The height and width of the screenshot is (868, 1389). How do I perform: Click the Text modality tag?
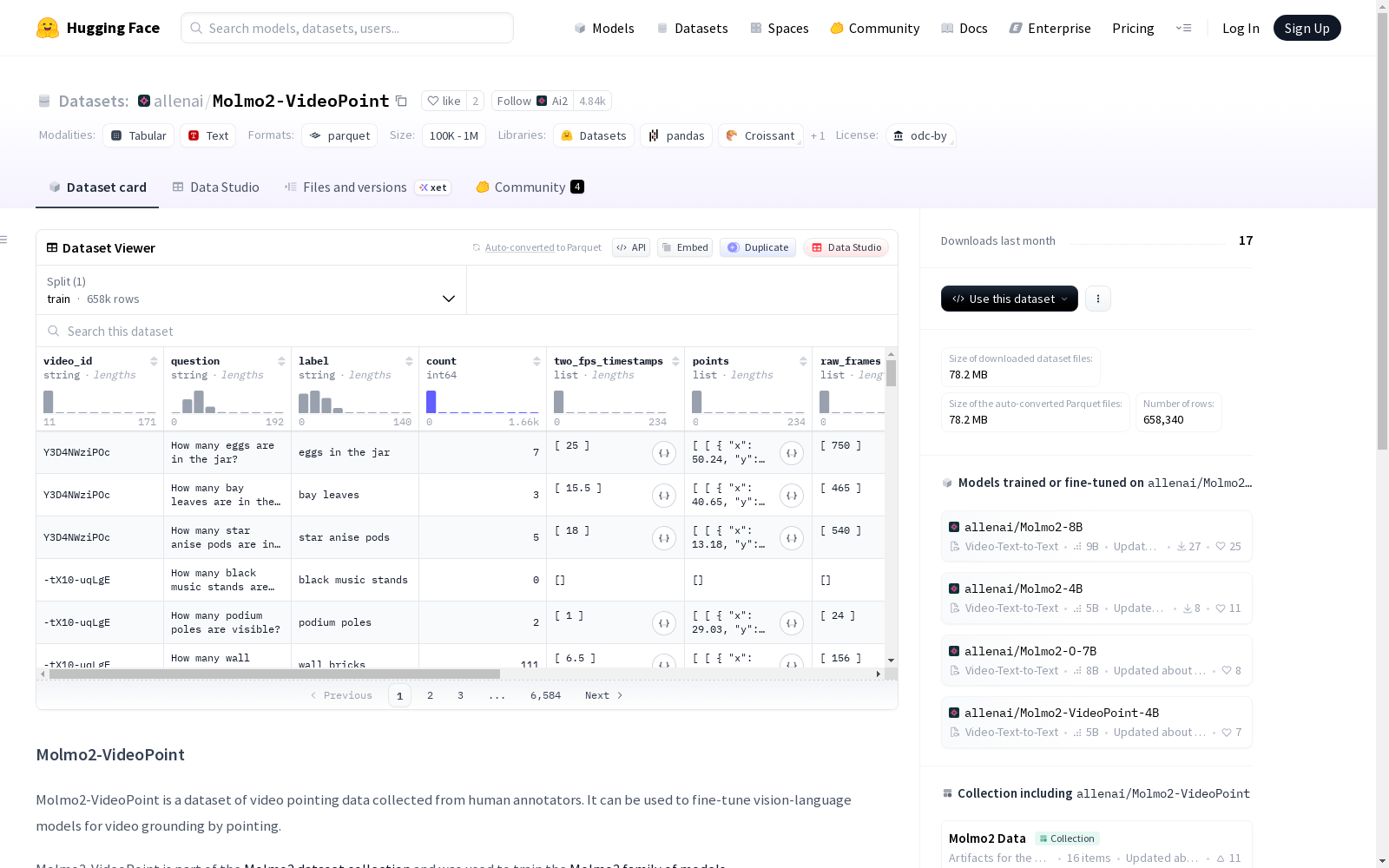[208, 135]
